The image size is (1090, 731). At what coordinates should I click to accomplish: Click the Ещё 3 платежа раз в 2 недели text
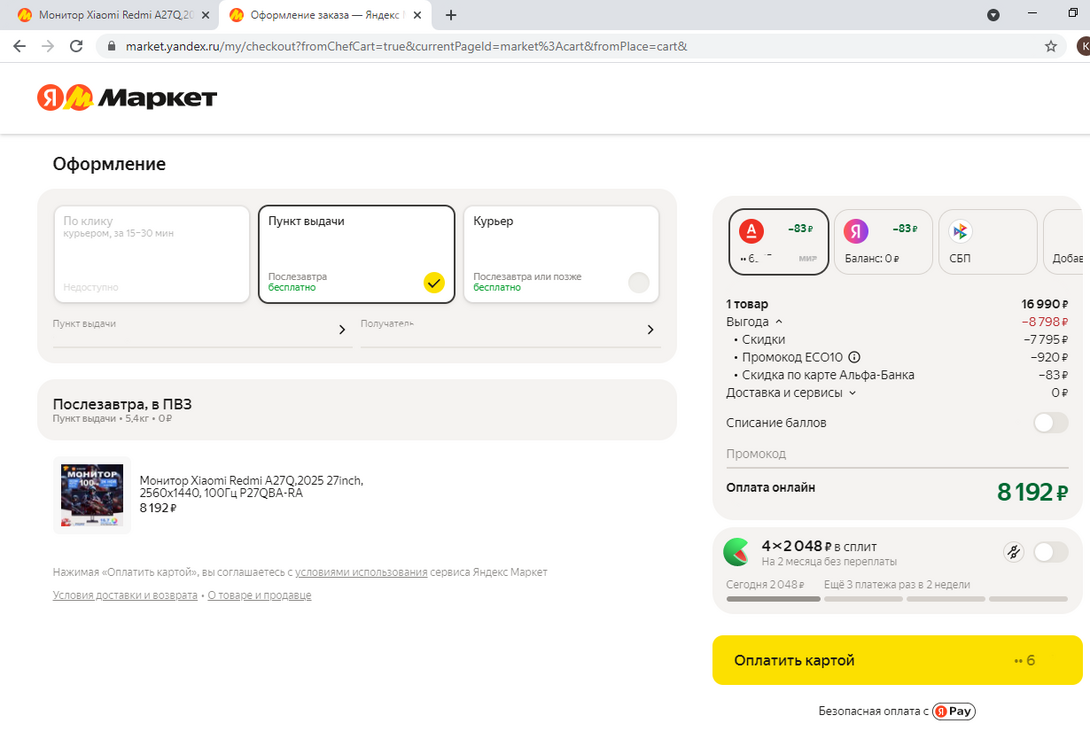click(x=897, y=584)
